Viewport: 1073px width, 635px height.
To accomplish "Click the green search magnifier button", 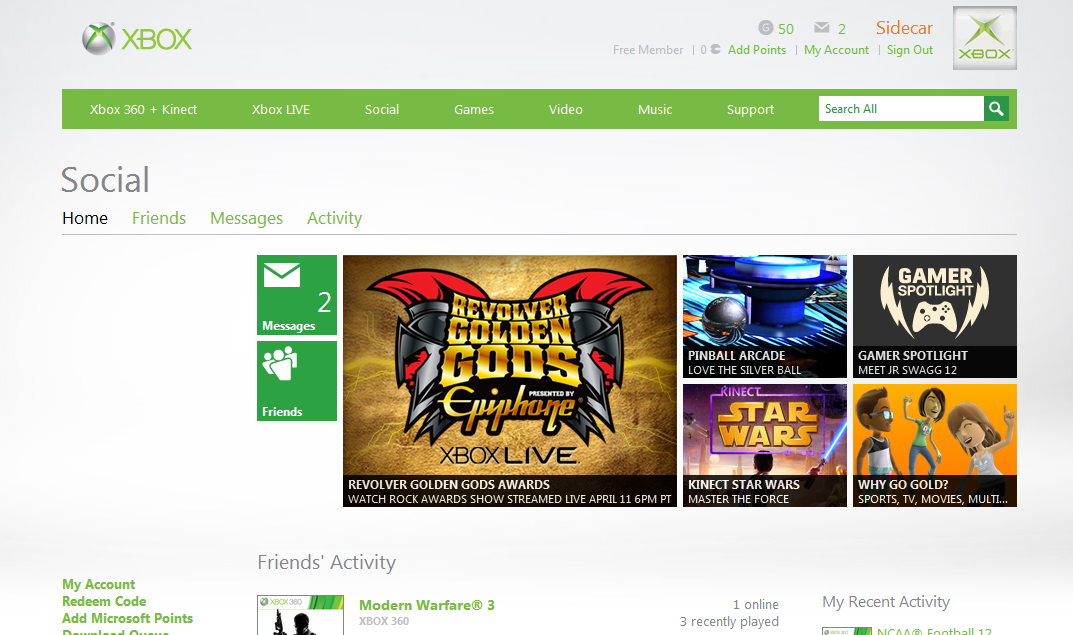I will coord(996,109).
